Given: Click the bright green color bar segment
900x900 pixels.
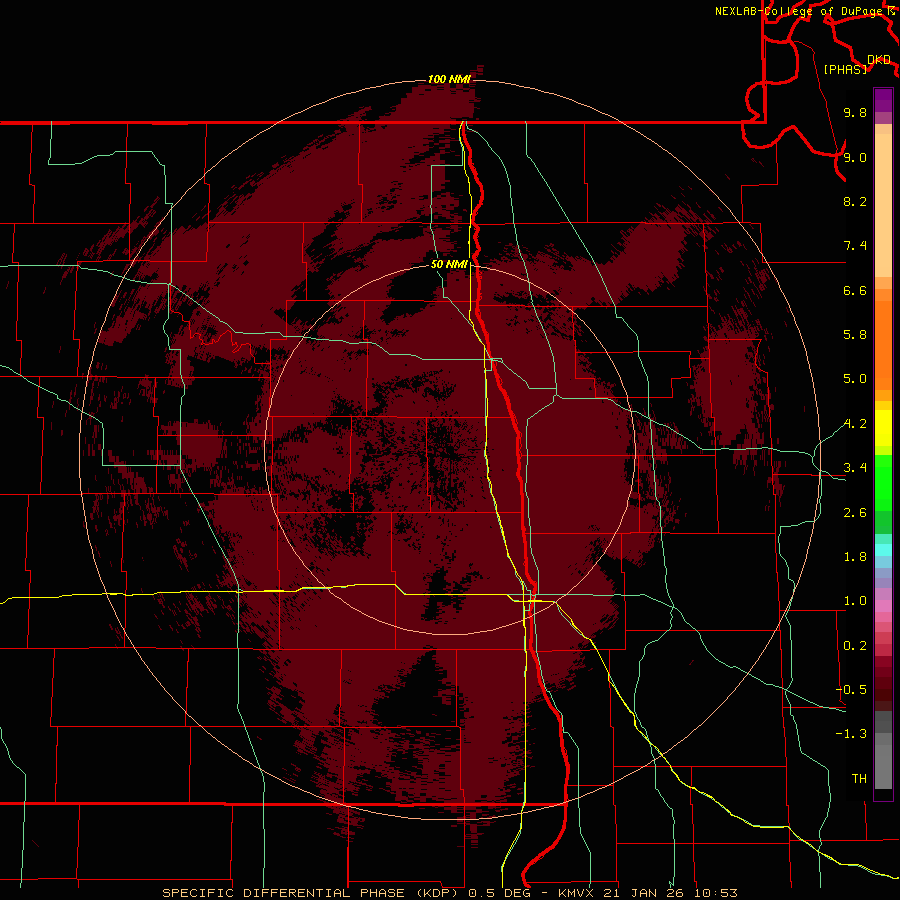Looking at the screenshot, I should point(883,483).
